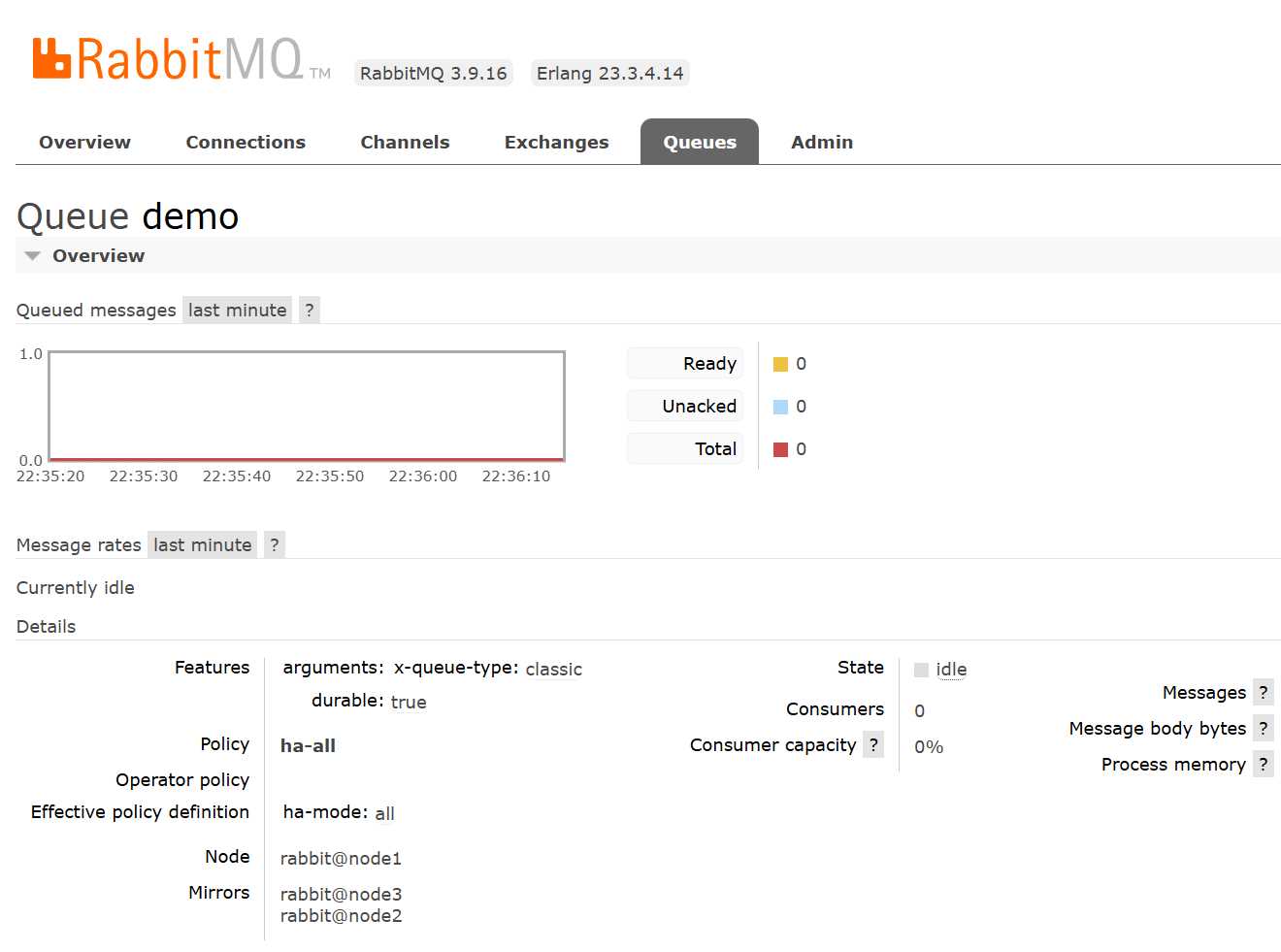
Task: Open the Connections tab
Action: (x=246, y=142)
